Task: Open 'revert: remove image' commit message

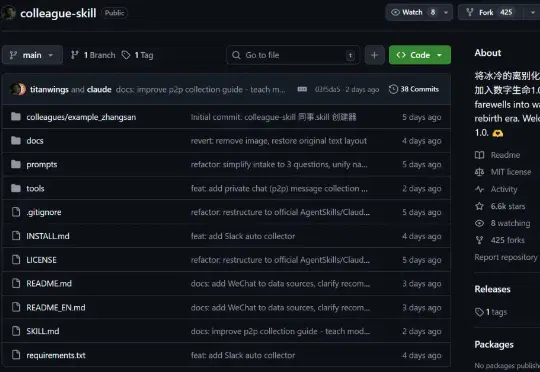Action: (279, 141)
